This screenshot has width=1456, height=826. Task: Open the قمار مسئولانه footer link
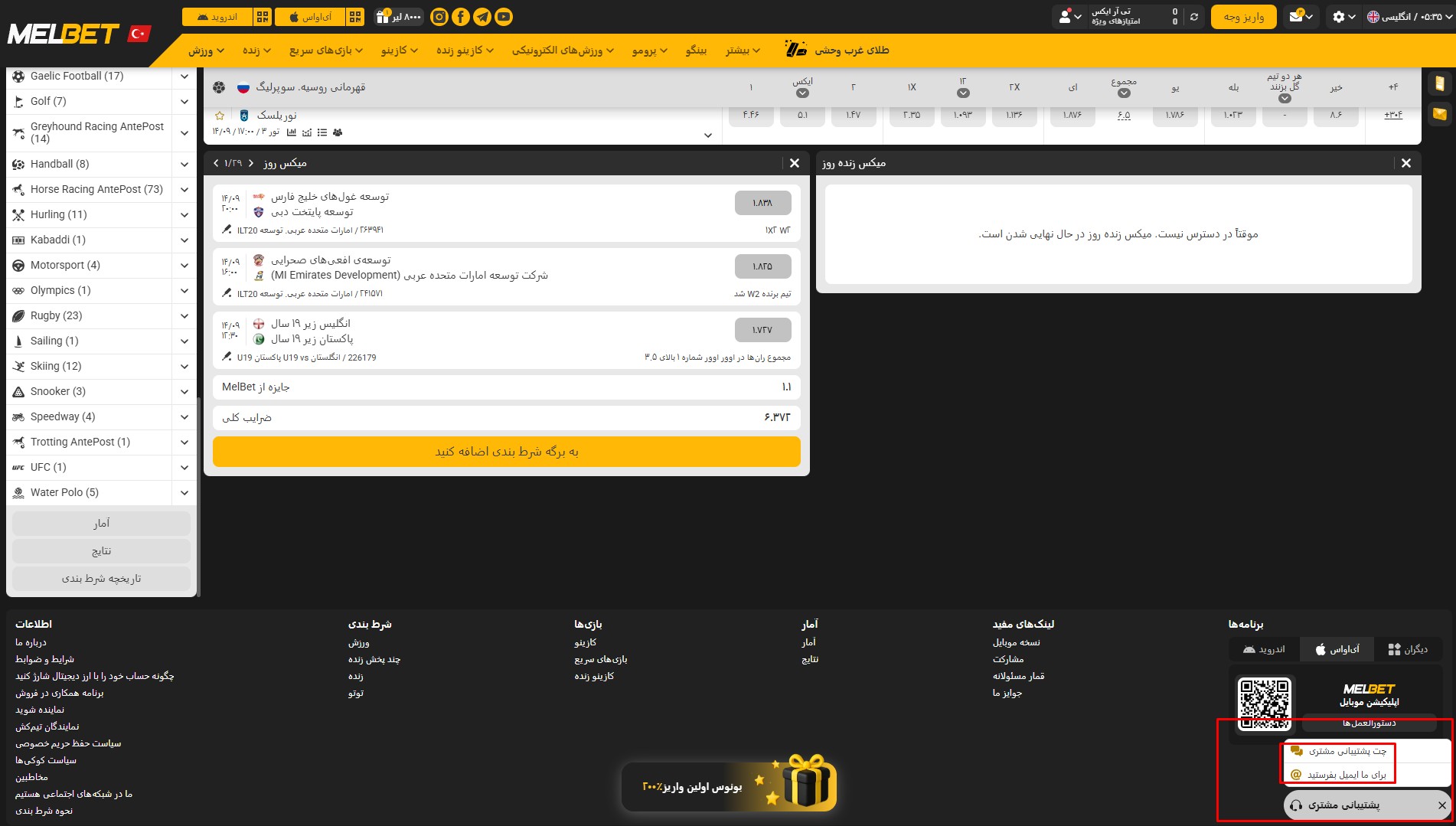click(1018, 676)
